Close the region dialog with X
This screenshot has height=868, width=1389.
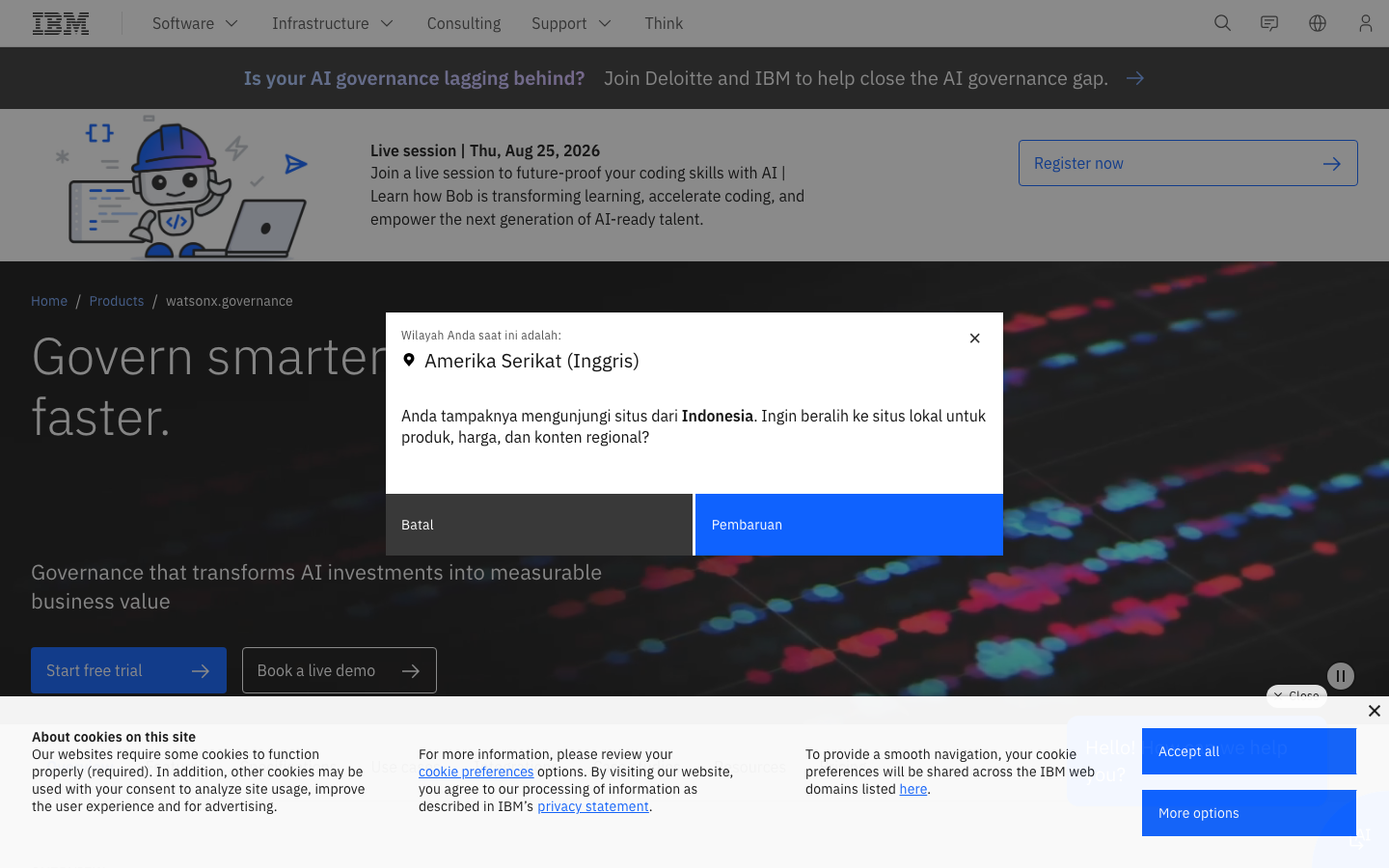tap(974, 338)
